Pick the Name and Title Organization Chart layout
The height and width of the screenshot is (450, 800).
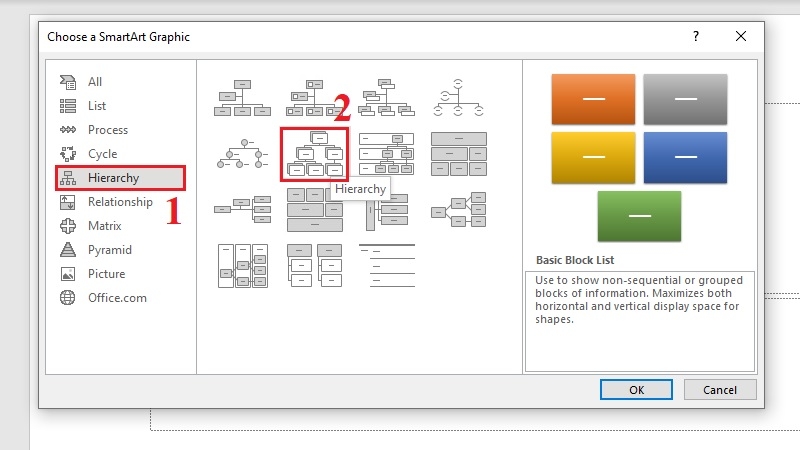click(x=386, y=97)
